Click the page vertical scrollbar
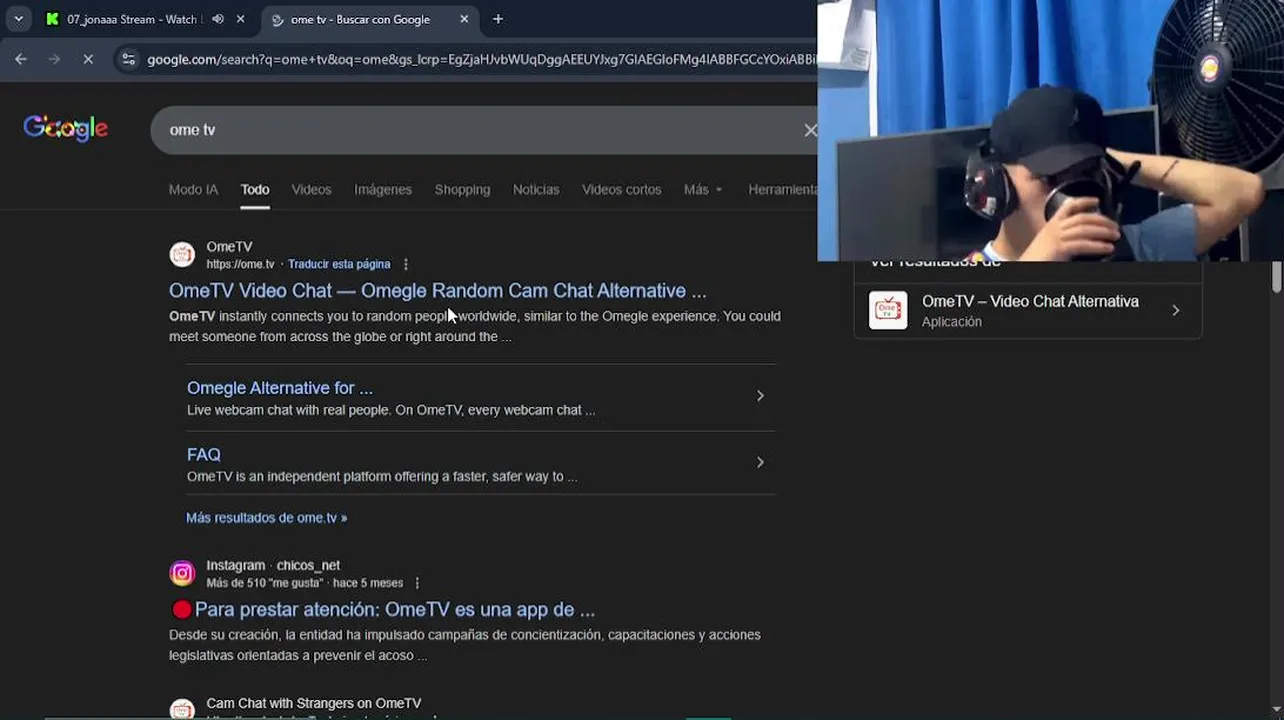 [1276, 277]
